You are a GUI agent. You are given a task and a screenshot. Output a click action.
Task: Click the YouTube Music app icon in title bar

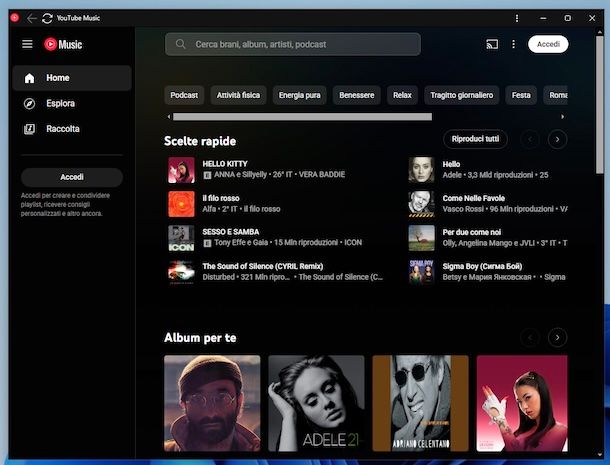pos(15,18)
